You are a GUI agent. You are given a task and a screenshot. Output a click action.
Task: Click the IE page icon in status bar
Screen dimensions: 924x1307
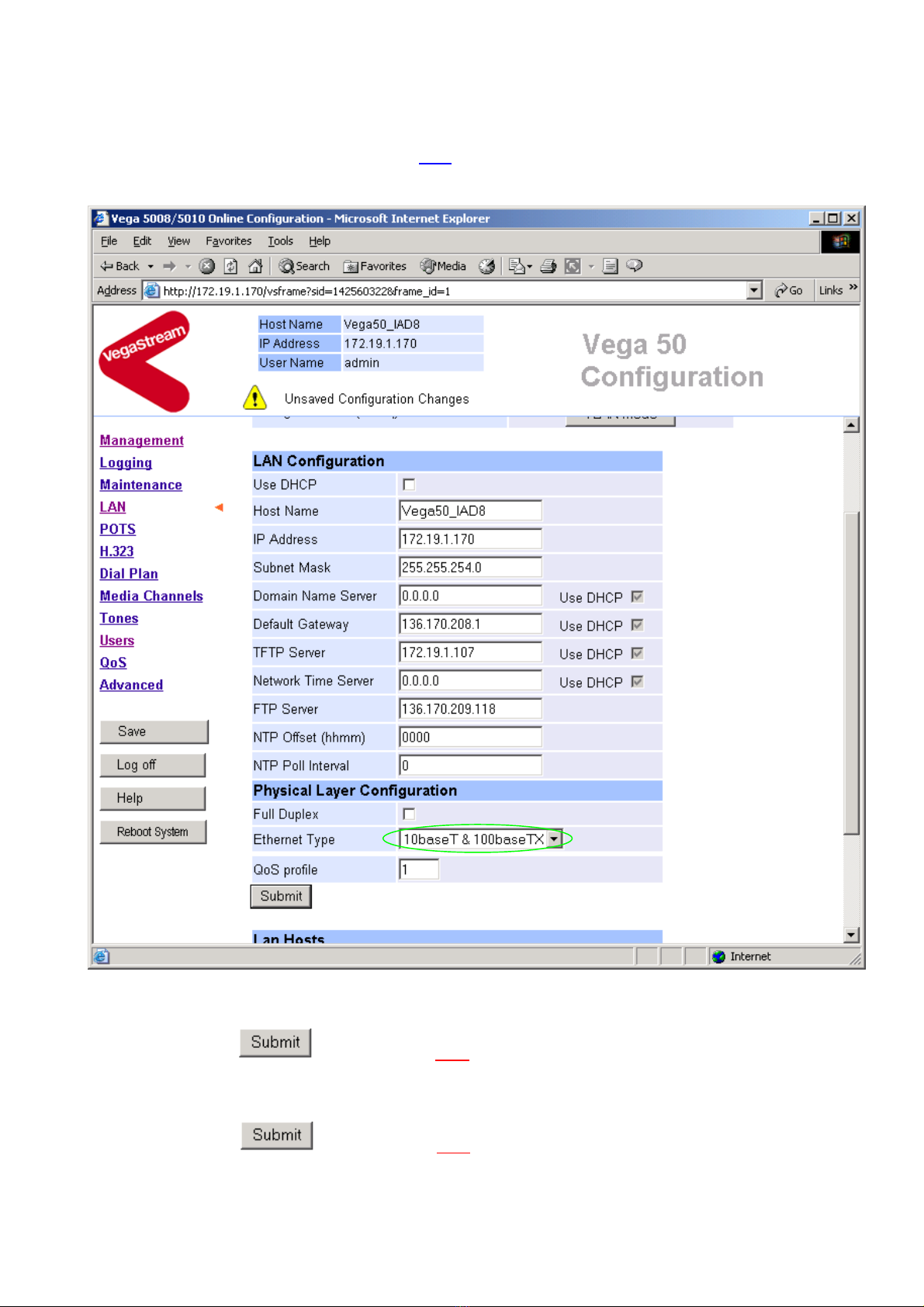(101, 956)
